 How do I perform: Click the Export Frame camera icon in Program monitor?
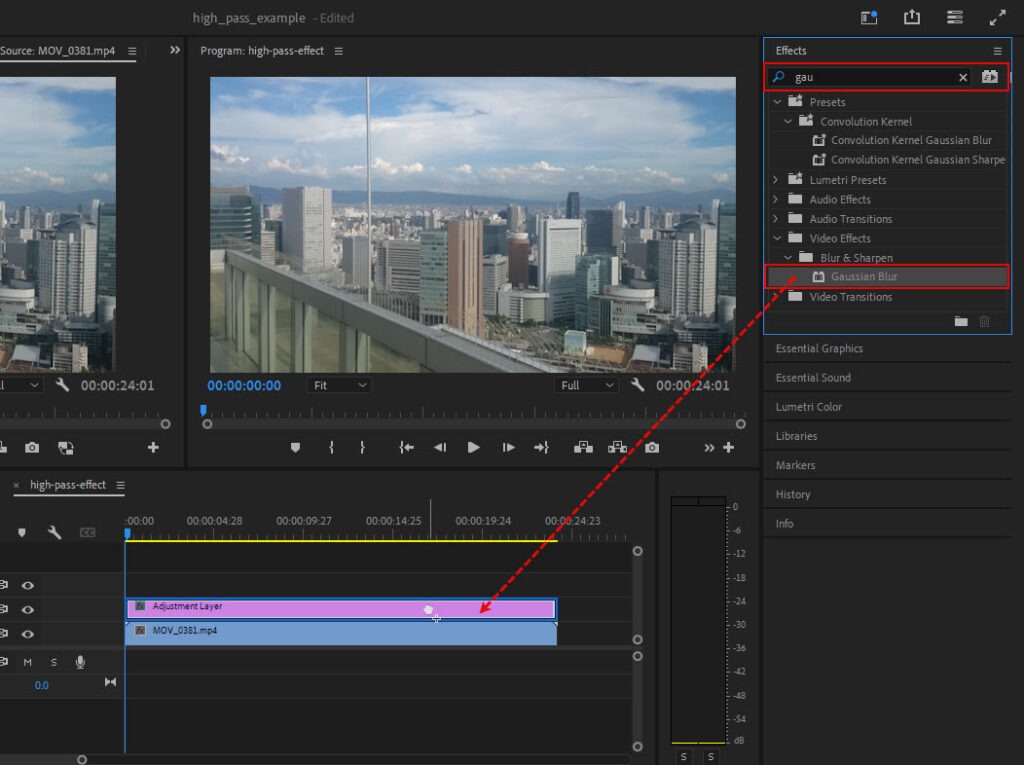[652, 448]
